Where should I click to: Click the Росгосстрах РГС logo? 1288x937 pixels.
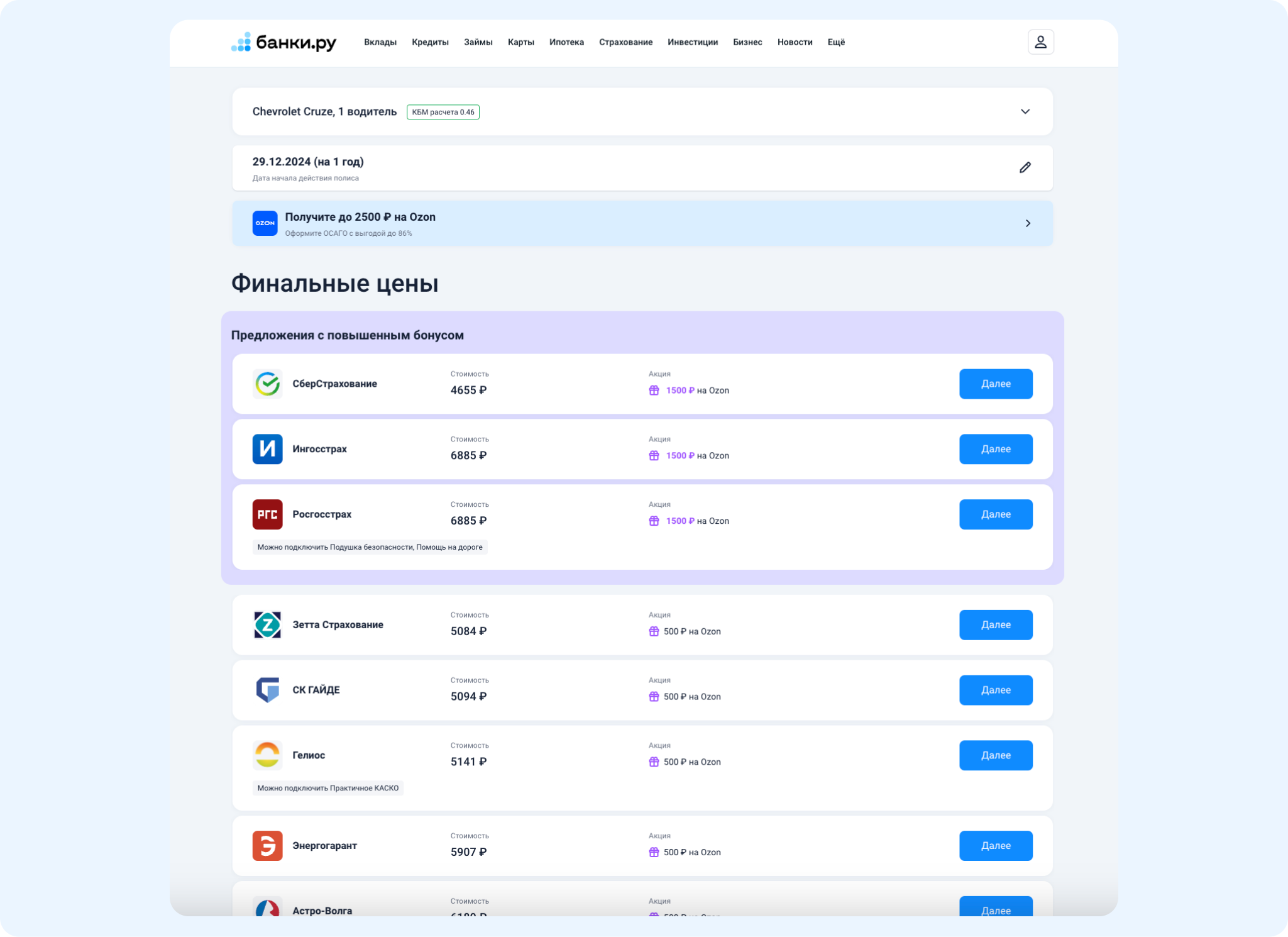coord(267,514)
